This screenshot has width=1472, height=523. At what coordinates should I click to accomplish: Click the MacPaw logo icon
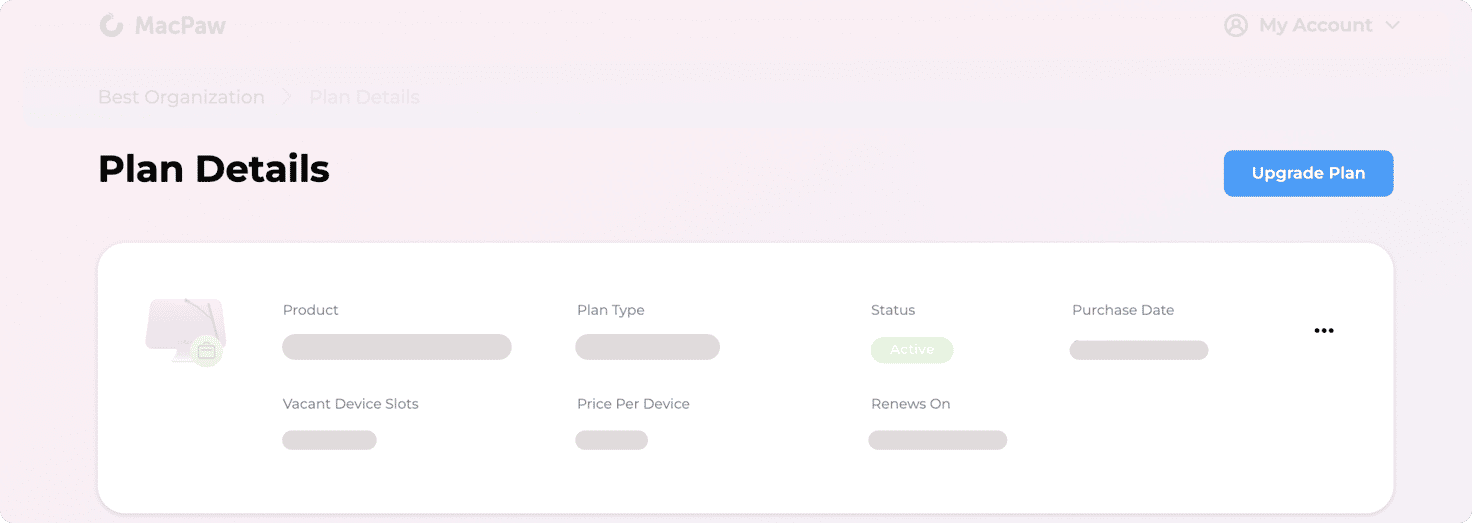111,25
